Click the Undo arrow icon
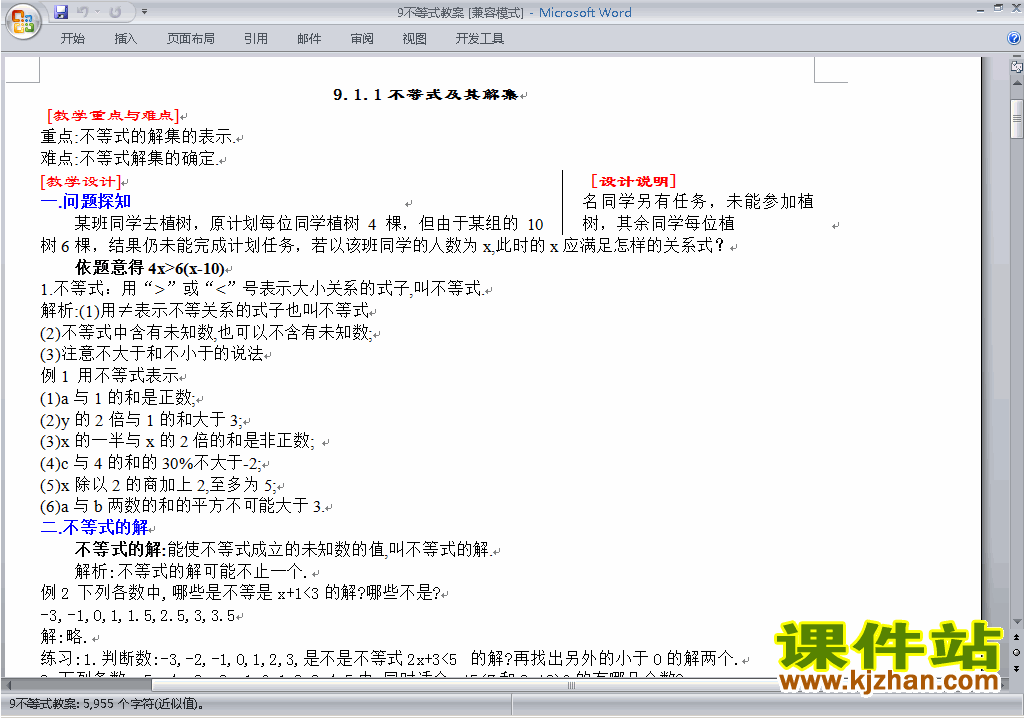 83,12
